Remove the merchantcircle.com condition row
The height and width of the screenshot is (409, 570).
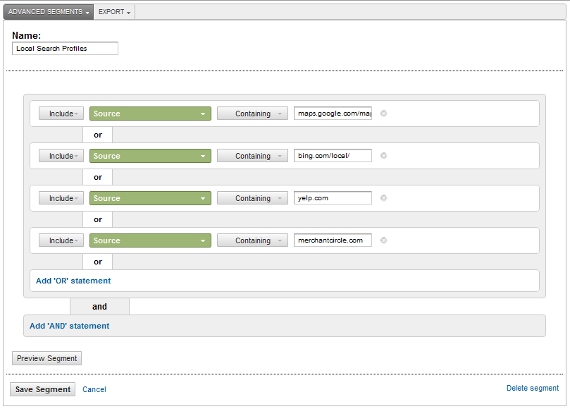(384, 240)
